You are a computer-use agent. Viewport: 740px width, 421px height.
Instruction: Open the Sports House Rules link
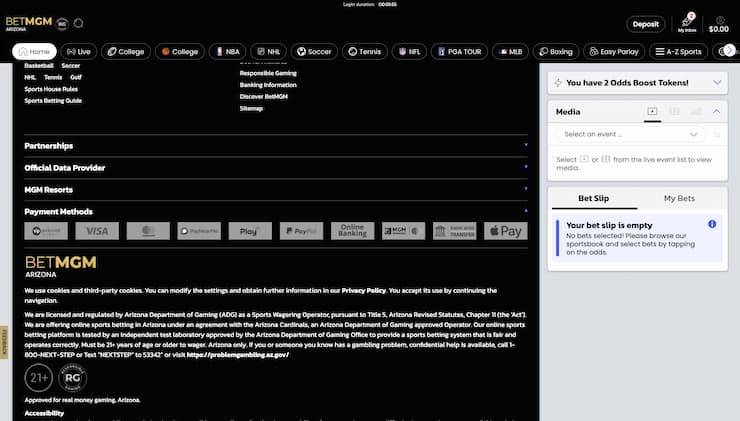51,89
